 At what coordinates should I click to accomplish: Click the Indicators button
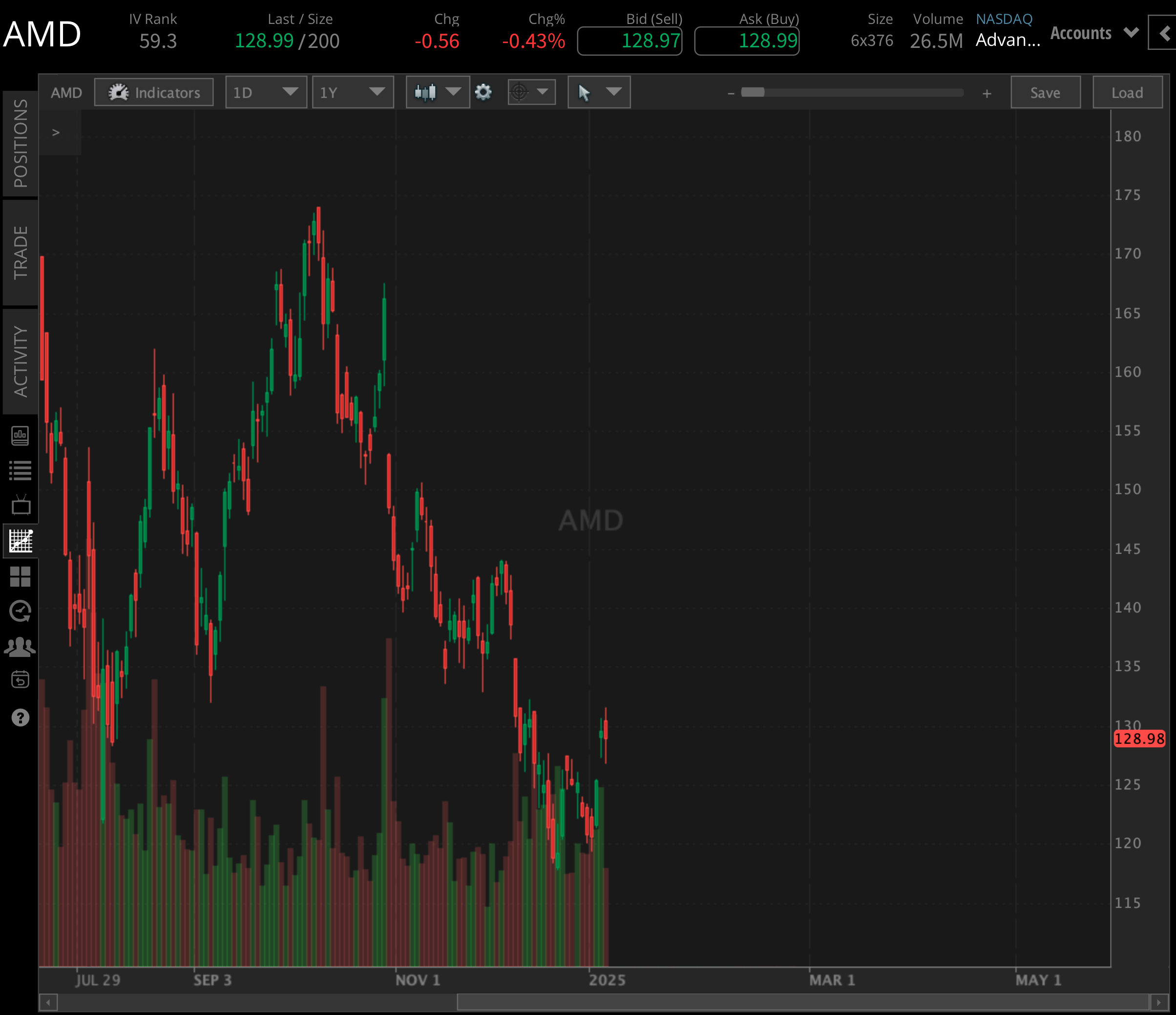(x=153, y=92)
